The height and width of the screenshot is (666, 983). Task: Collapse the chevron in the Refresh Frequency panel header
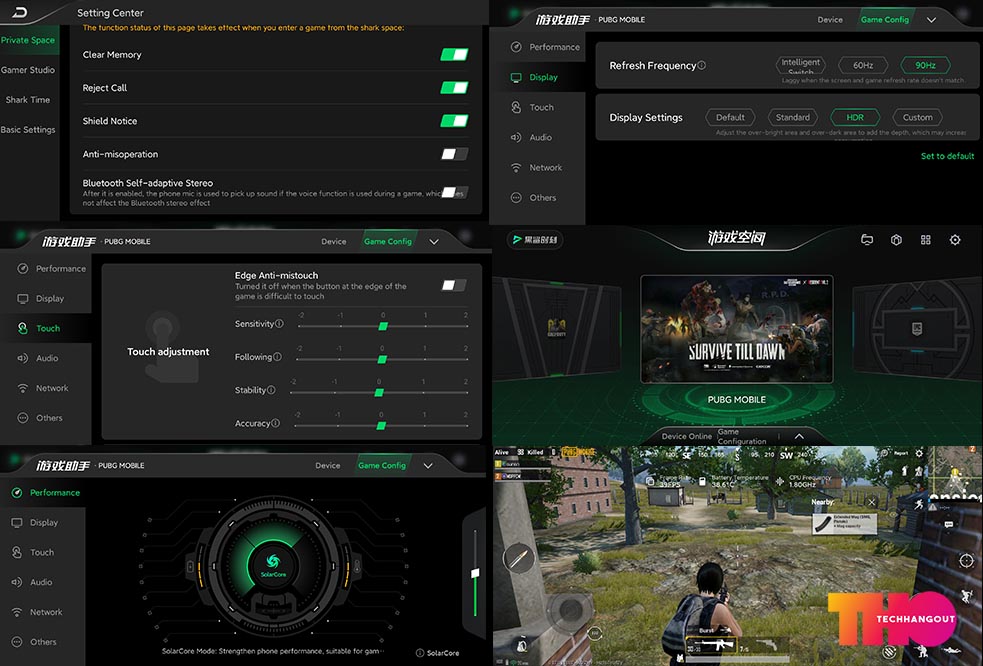[932, 20]
